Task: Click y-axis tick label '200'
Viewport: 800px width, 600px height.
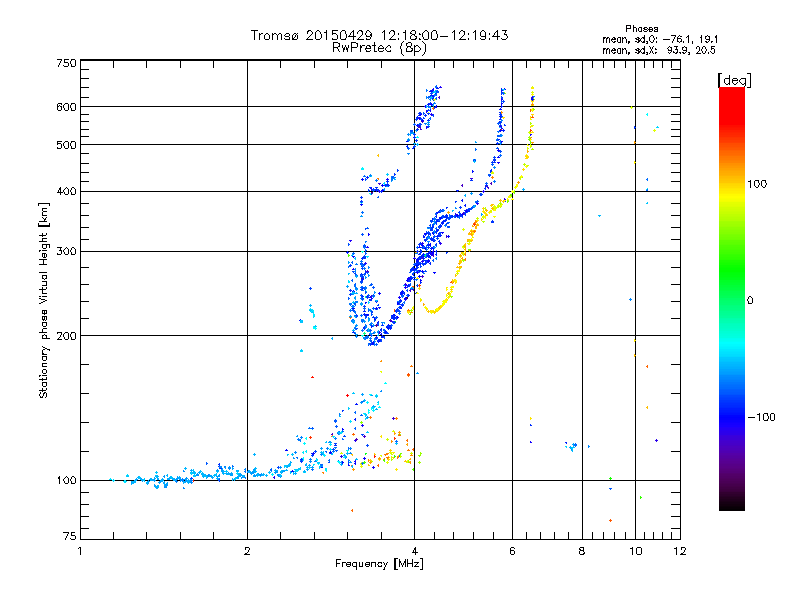Action: [x=67, y=336]
